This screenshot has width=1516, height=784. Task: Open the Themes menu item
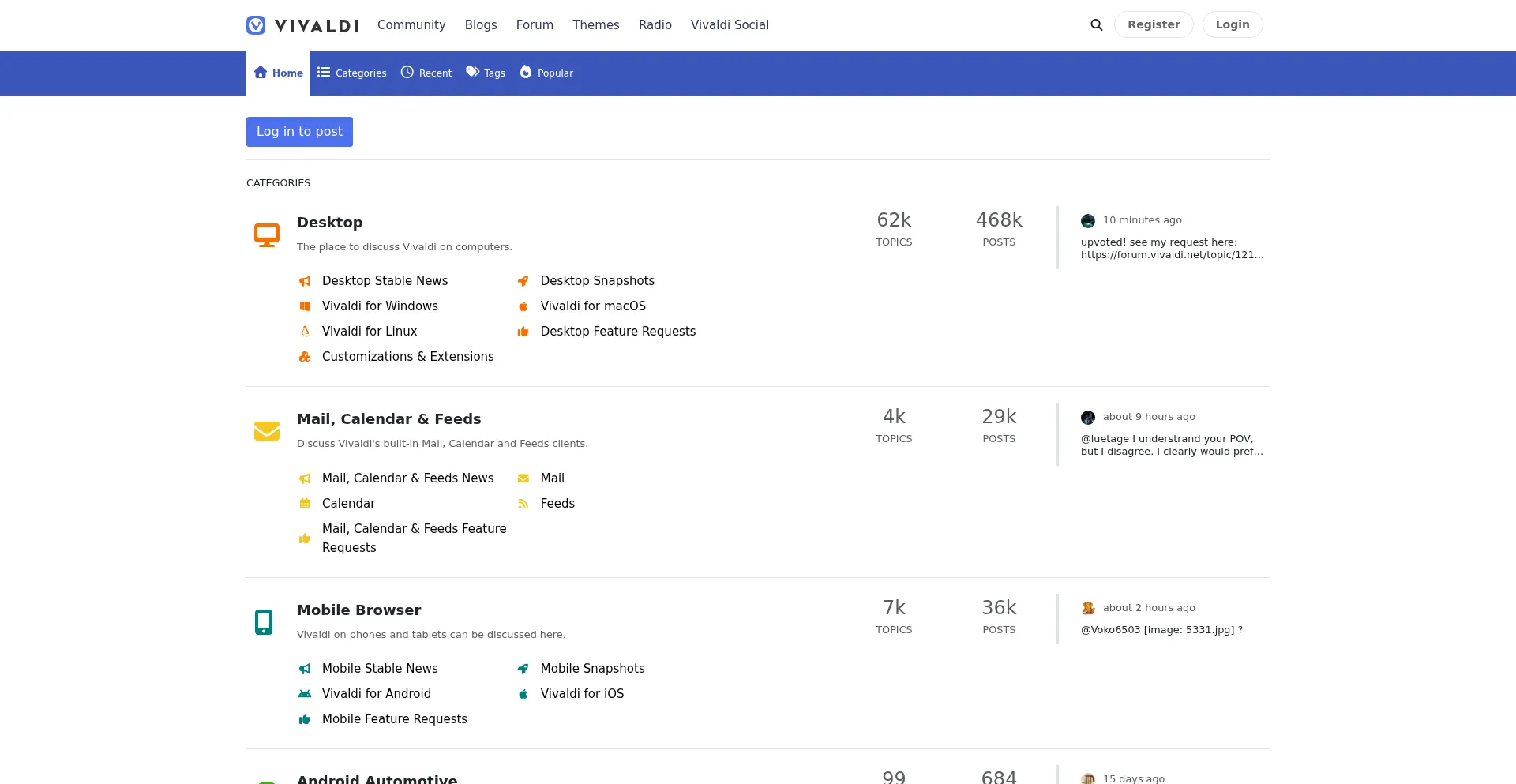tap(596, 25)
